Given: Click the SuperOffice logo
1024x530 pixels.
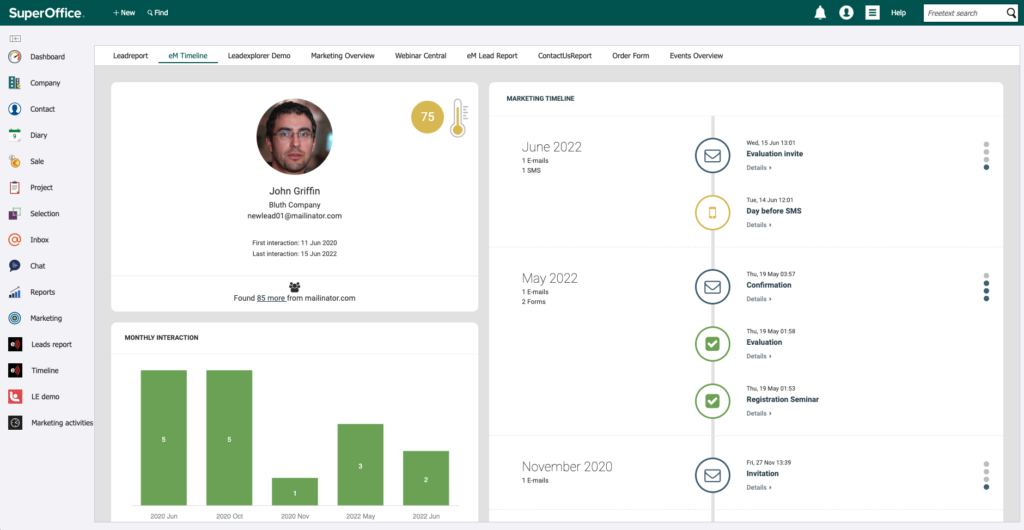Looking at the screenshot, I should pyautogui.click(x=46, y=12).
